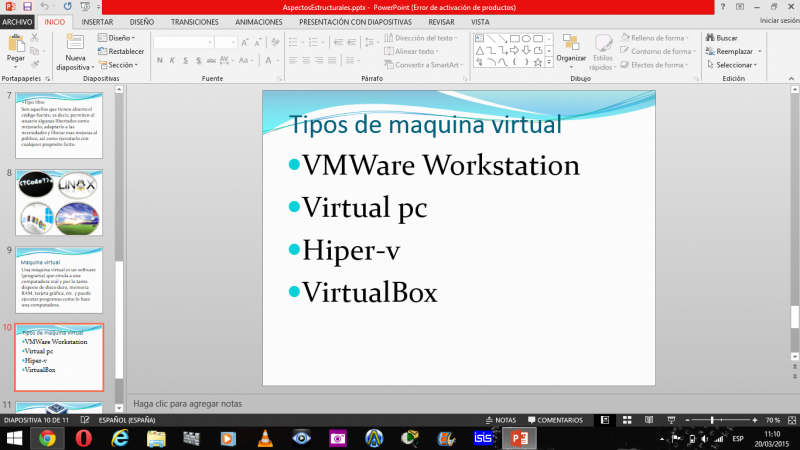Open VLC media player from taskbar
Viewport: 800px width, 450px height.
click(265, 438)
